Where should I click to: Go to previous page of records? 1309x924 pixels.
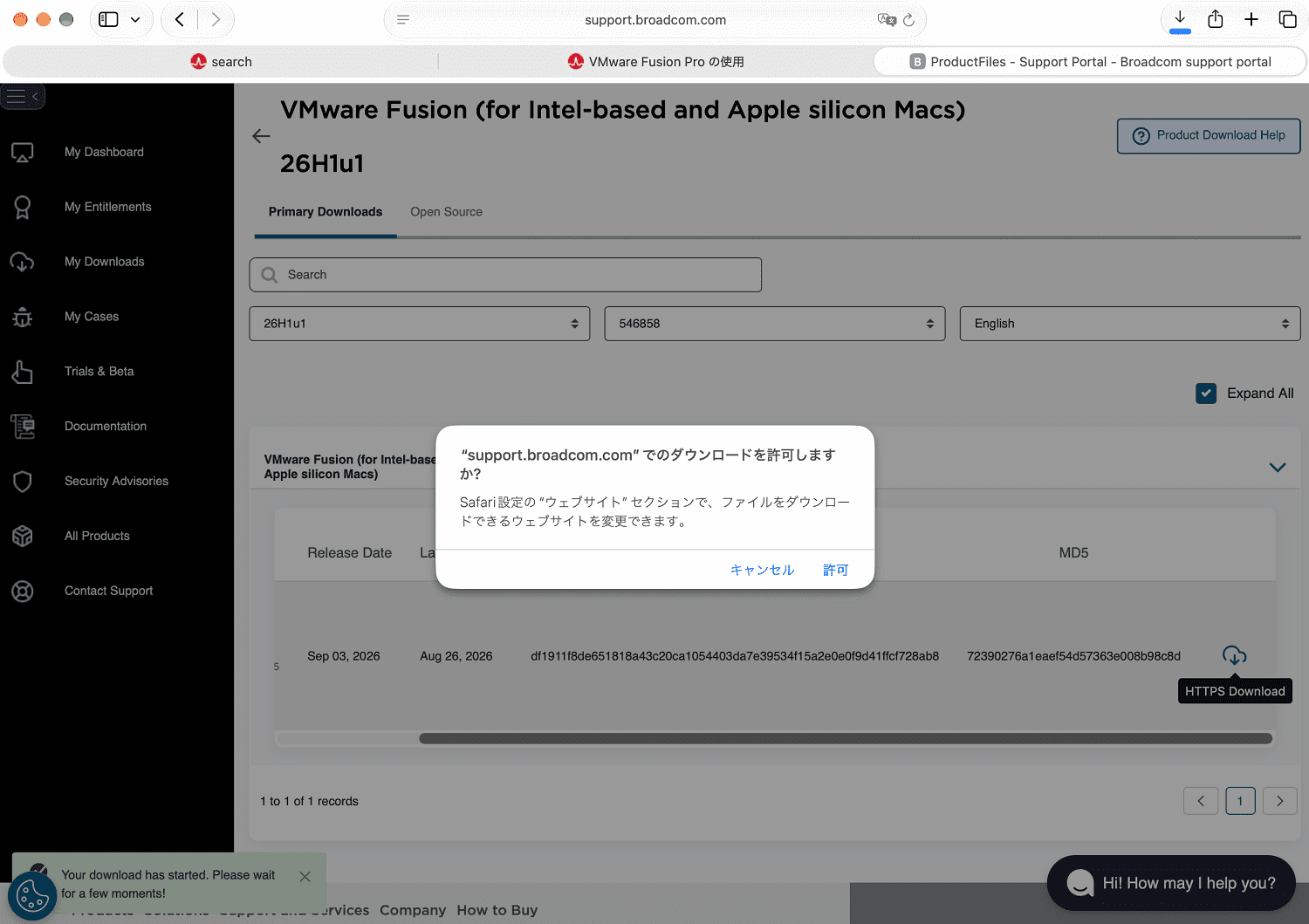[1200, 801]
